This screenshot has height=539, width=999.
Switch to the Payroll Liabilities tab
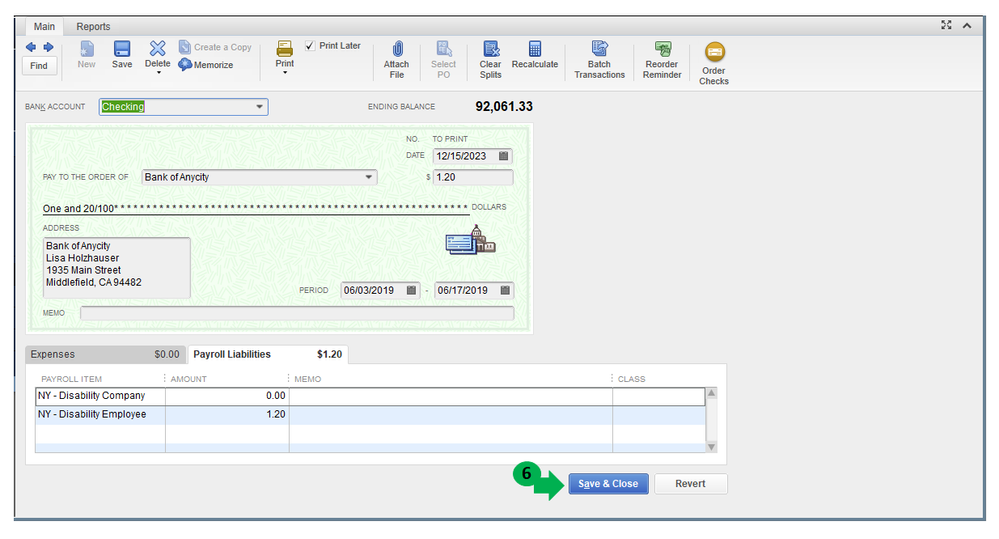click(267, 354)
